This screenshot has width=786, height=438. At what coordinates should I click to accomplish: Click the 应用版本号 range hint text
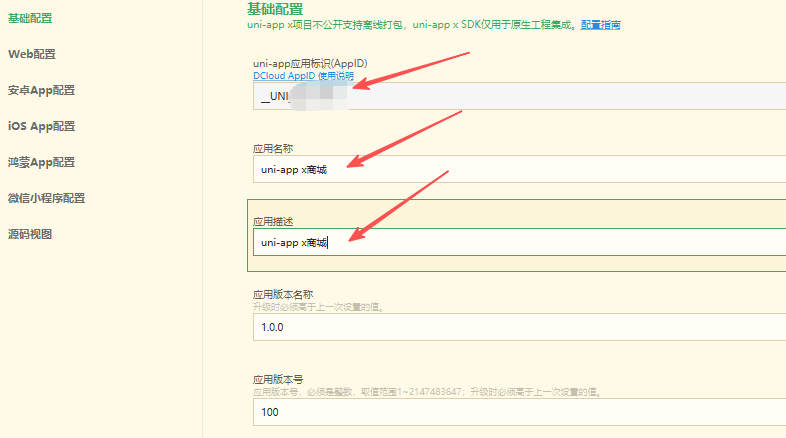[x=428, y=392]
